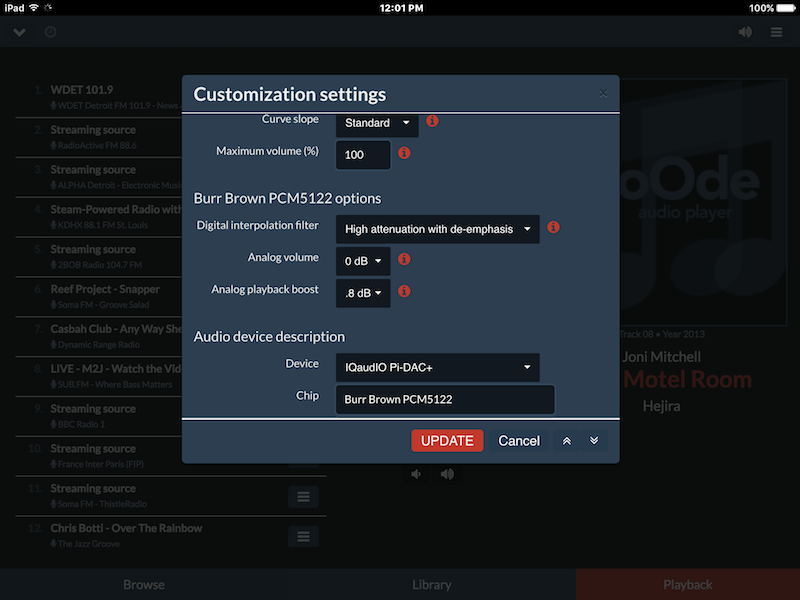Switch to Browse tab

144,585
